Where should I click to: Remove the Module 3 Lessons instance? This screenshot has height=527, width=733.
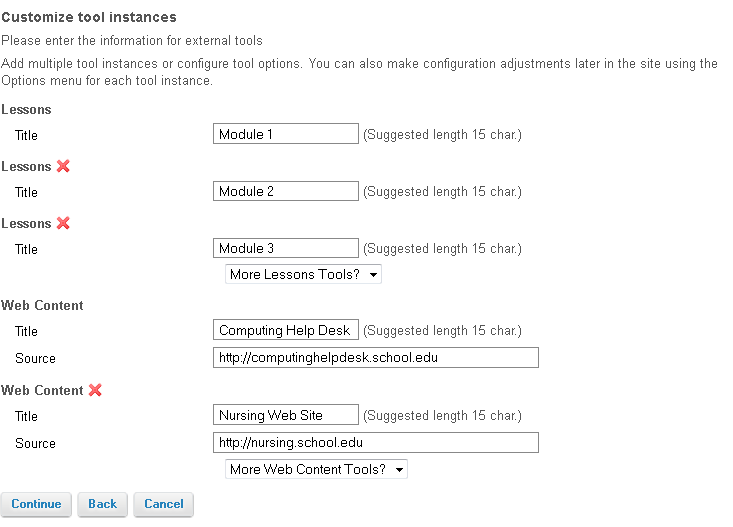(63, 223)
